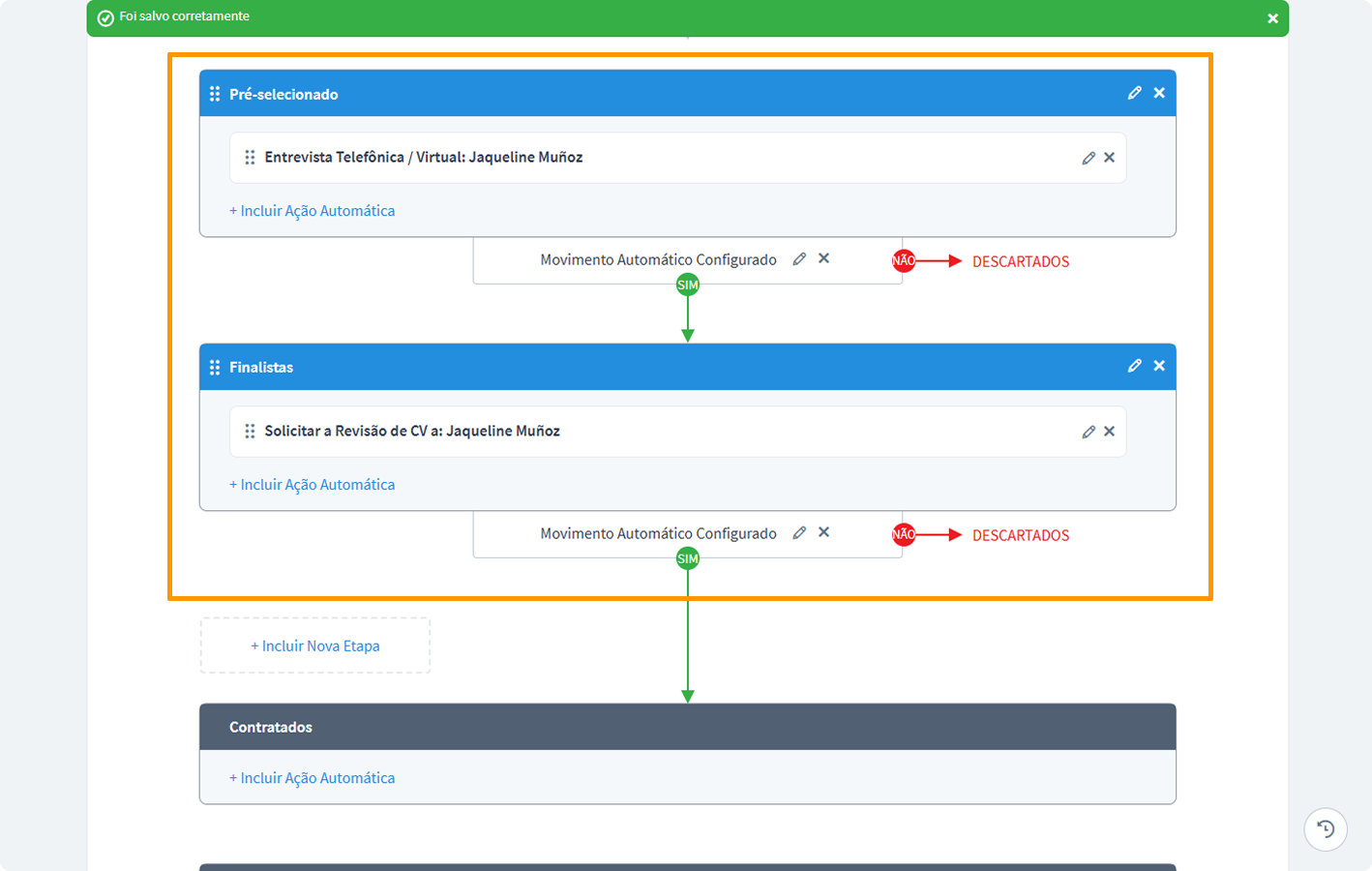Remove the Entrevista Telefônica action
1372x871 pixels.
click(1110, 158)
